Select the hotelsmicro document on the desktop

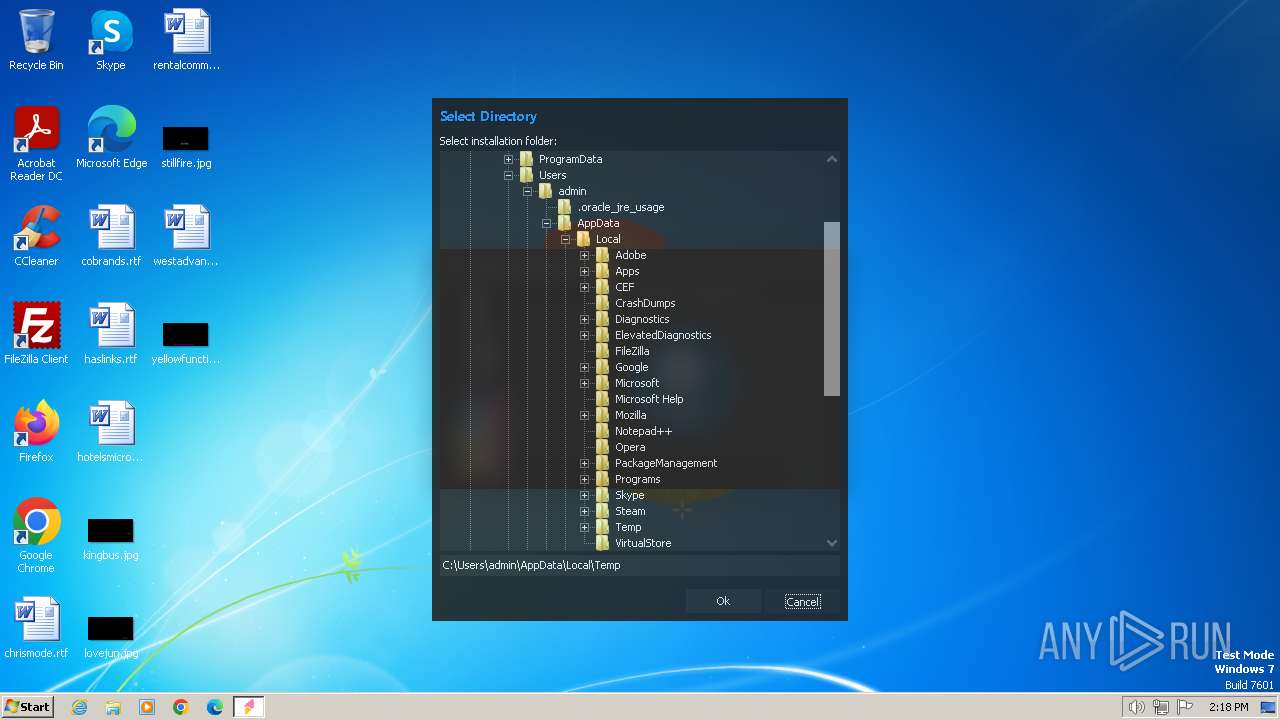(x=111, y=432)
